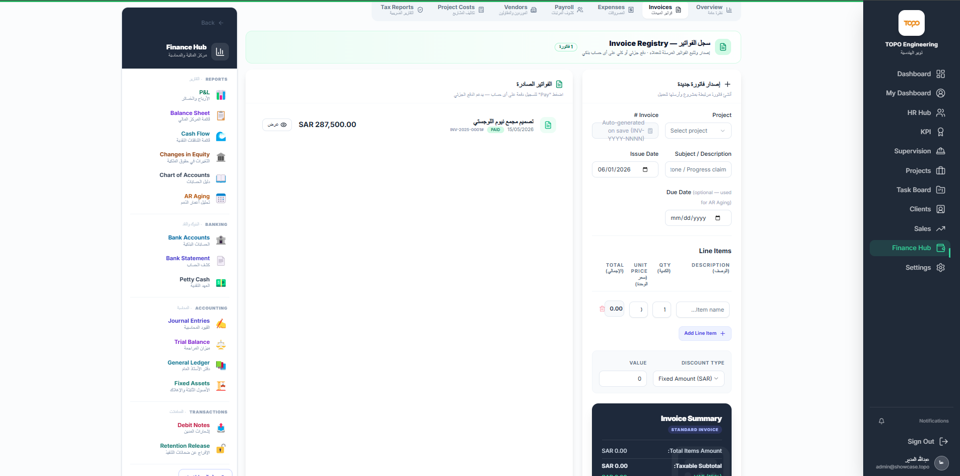Image resolution: width=960 pixels, height=476 pixels.
Task: Open the Debit Notes icon
Action: point(221,428)
